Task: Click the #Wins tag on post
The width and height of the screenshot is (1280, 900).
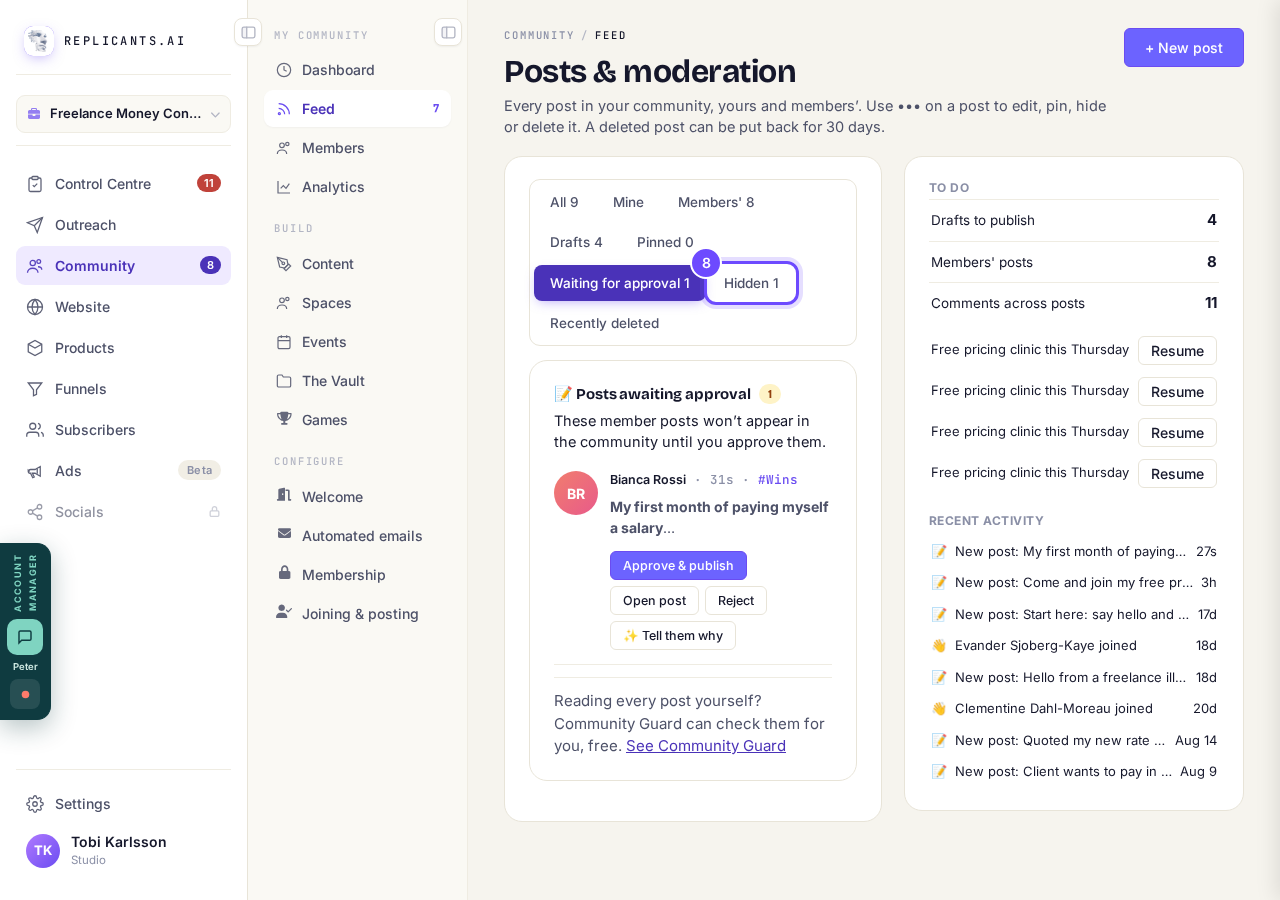Action: pyautogui.click(x=778, y=480)
